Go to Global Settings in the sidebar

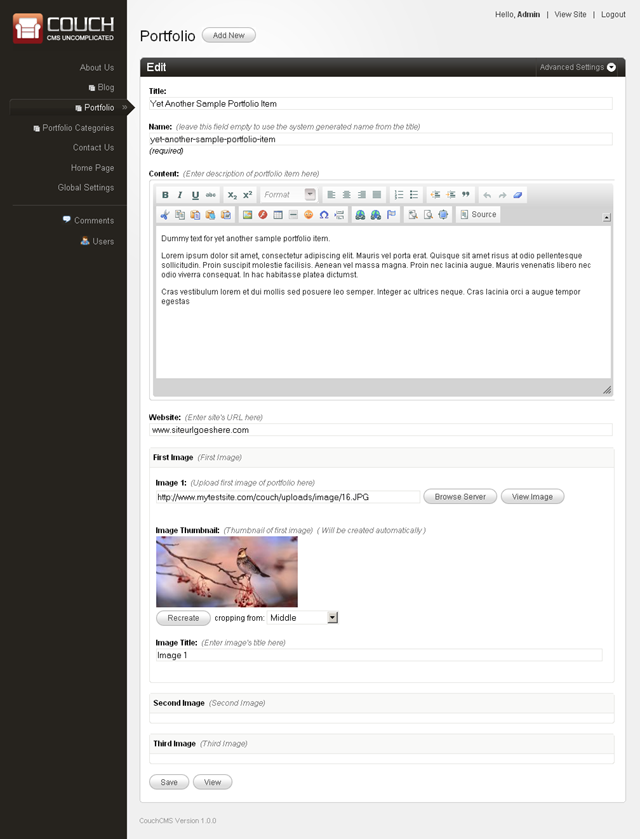click(86, 188)
